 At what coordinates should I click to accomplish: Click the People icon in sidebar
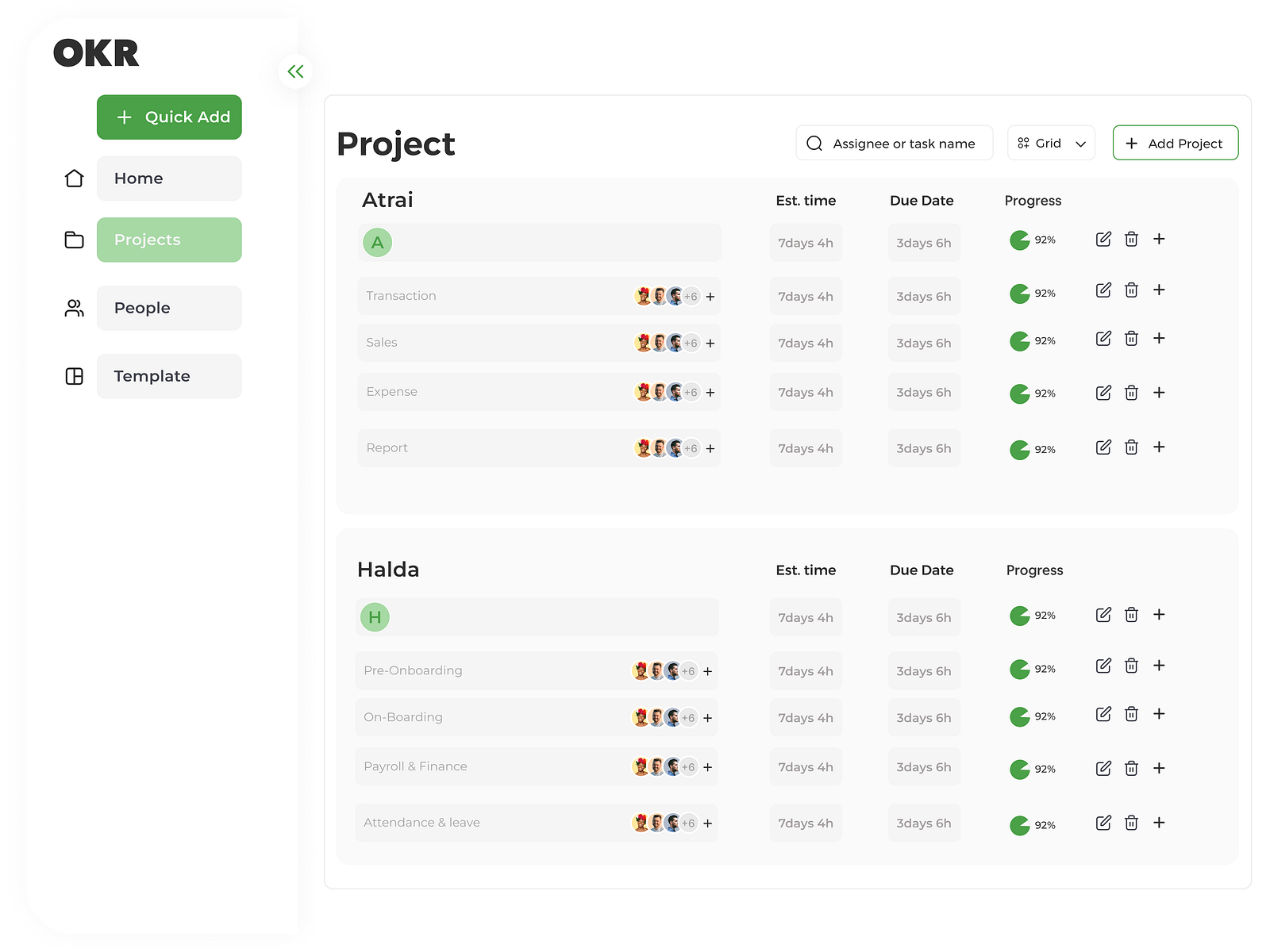(73, 308)
